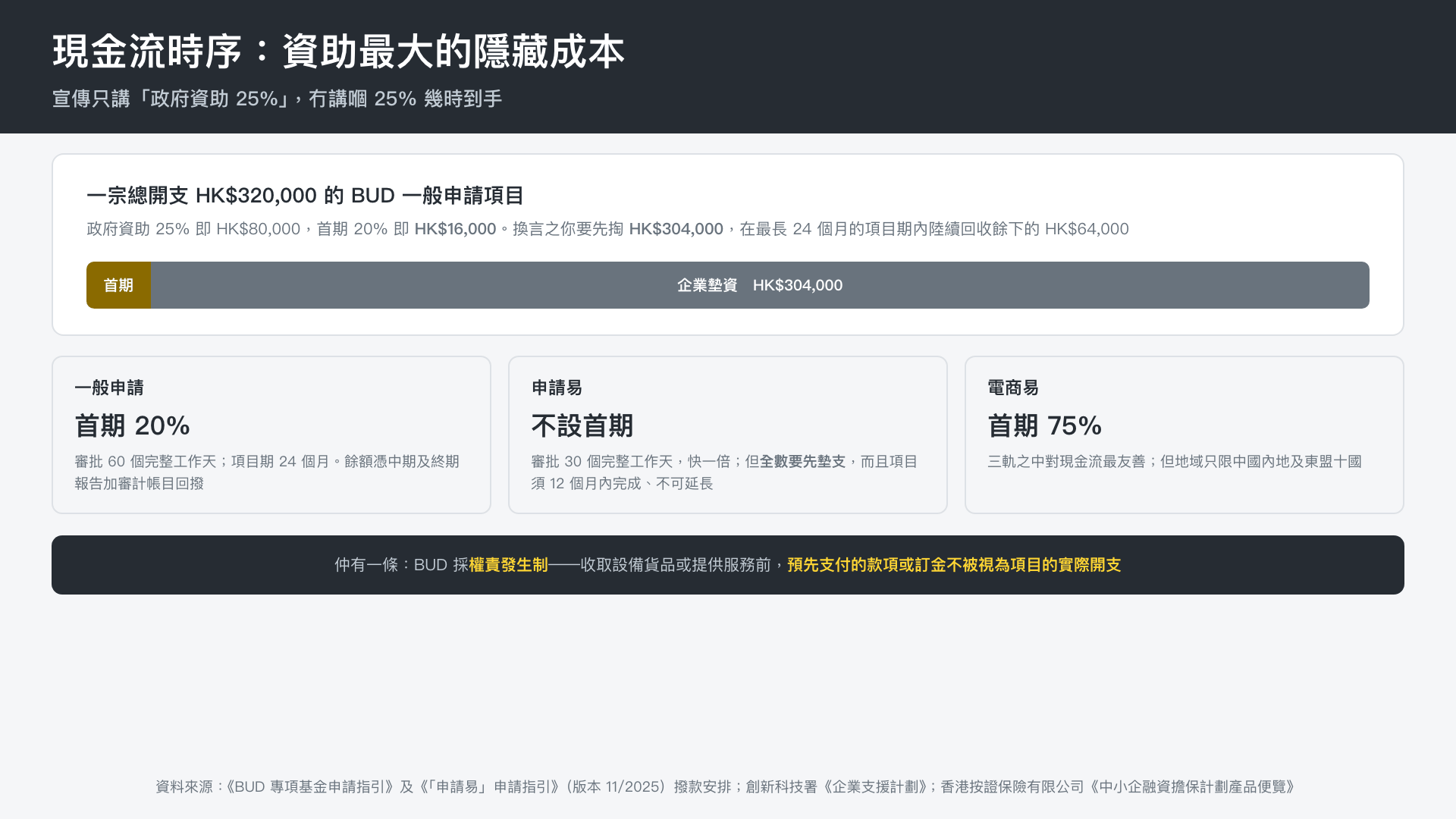The image size is (1456, 819).
Task: Click the description line starting 政府資助 25% 即 HK$80,000
Action: click(607, 229)
